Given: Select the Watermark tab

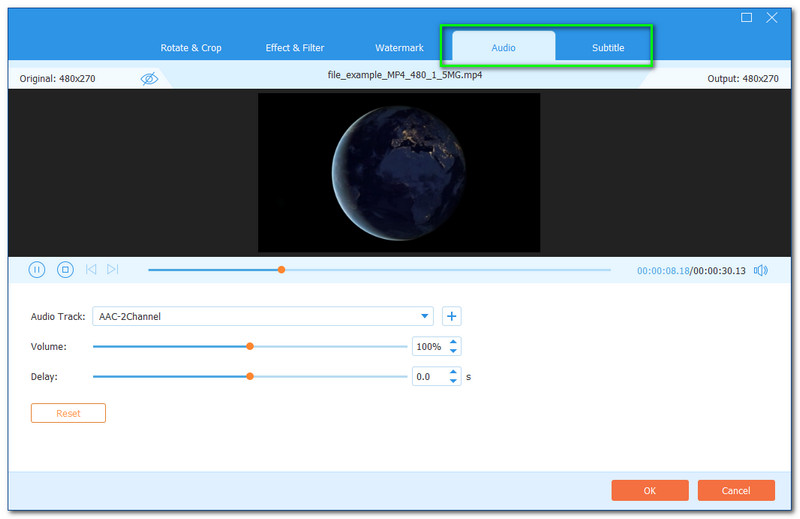Looking at the screenshot, I should 399,48.
